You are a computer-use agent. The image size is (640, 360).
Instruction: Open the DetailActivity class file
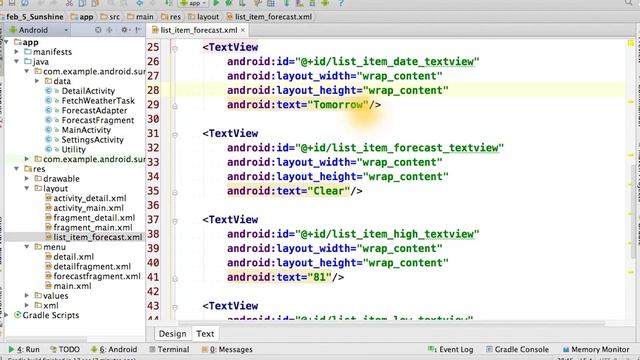[x=88, y=91]
